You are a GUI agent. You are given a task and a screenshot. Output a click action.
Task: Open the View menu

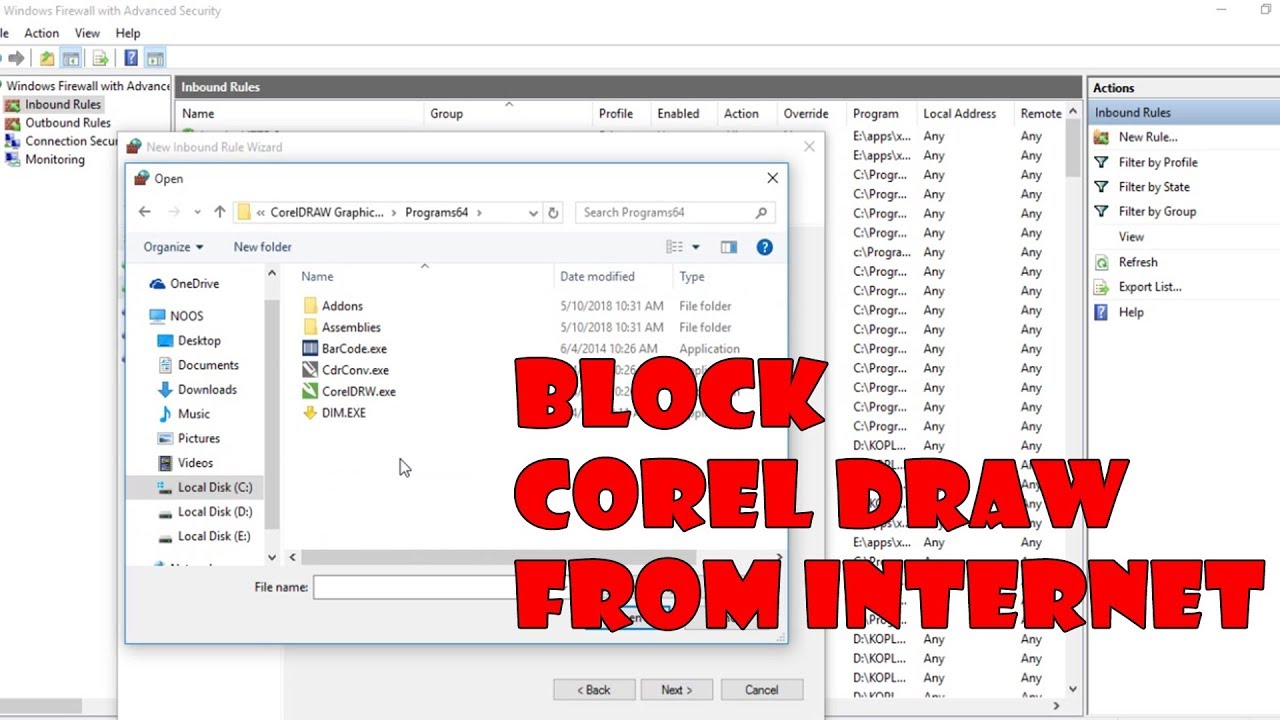(87, 33)
